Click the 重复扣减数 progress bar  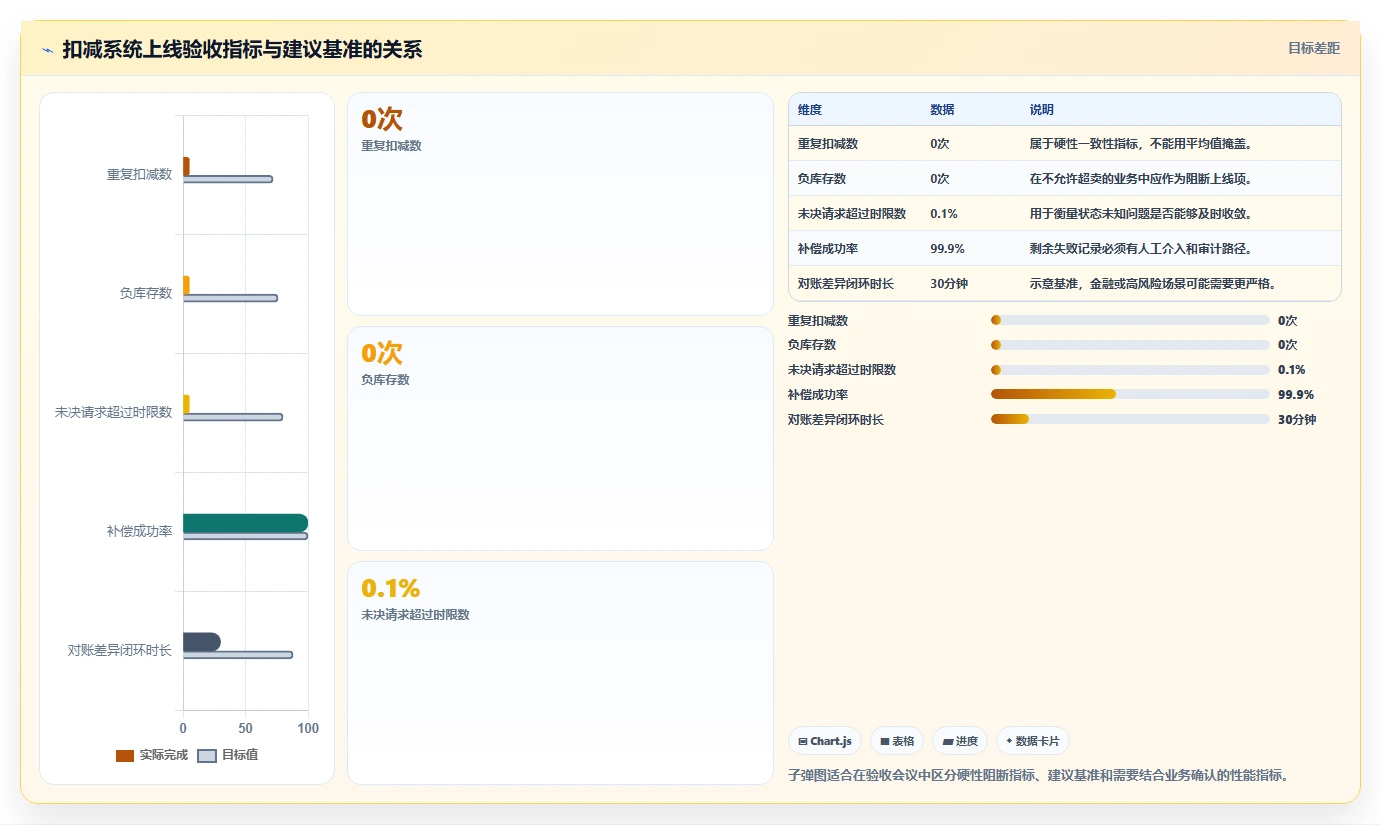click(x=1130, y=320)
